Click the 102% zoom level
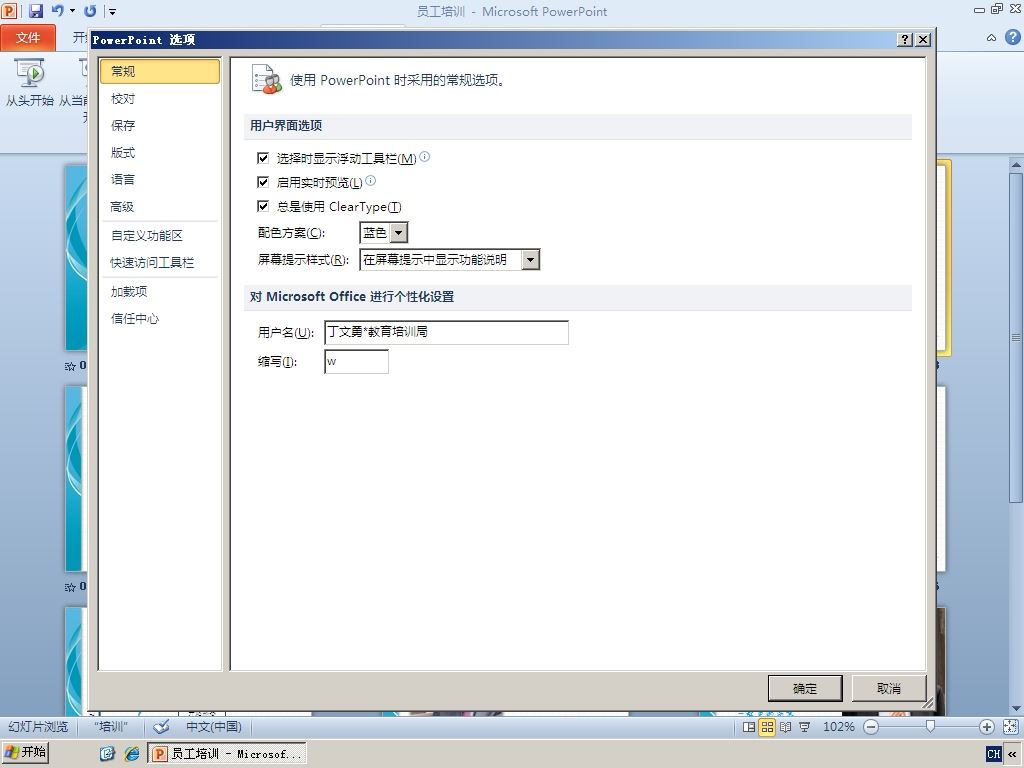 tap(839, 727)
